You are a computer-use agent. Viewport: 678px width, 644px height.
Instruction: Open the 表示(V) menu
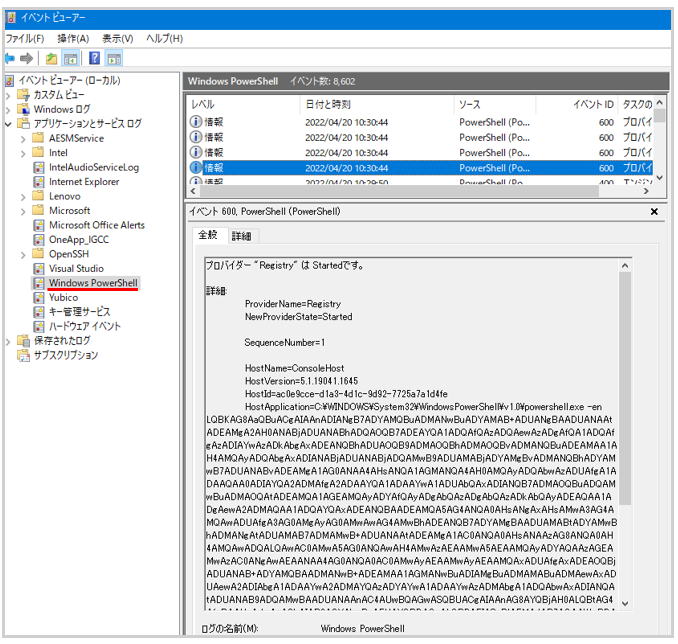[118, 39]
